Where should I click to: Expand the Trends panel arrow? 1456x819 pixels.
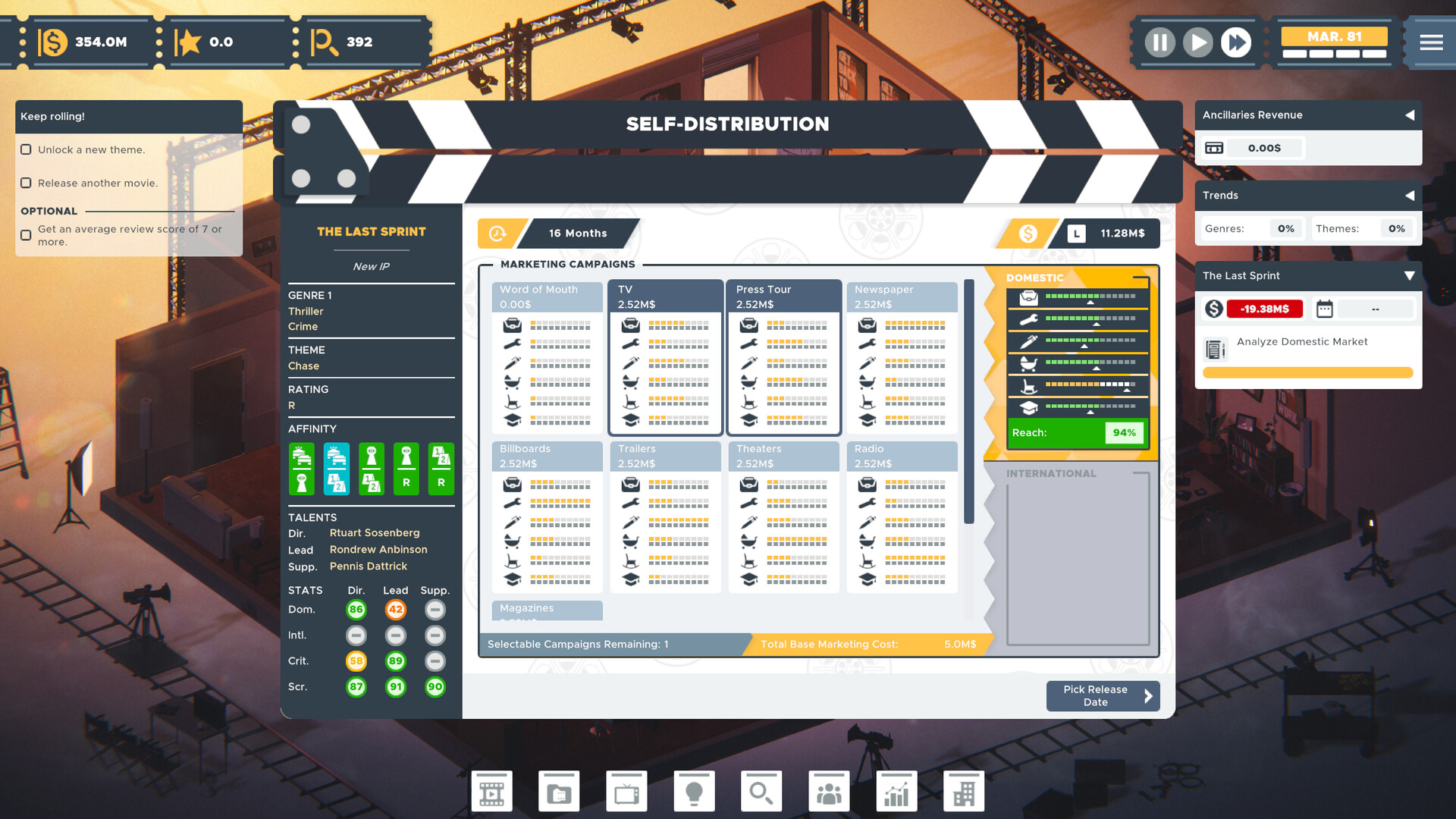click(x=1410, y=195)
